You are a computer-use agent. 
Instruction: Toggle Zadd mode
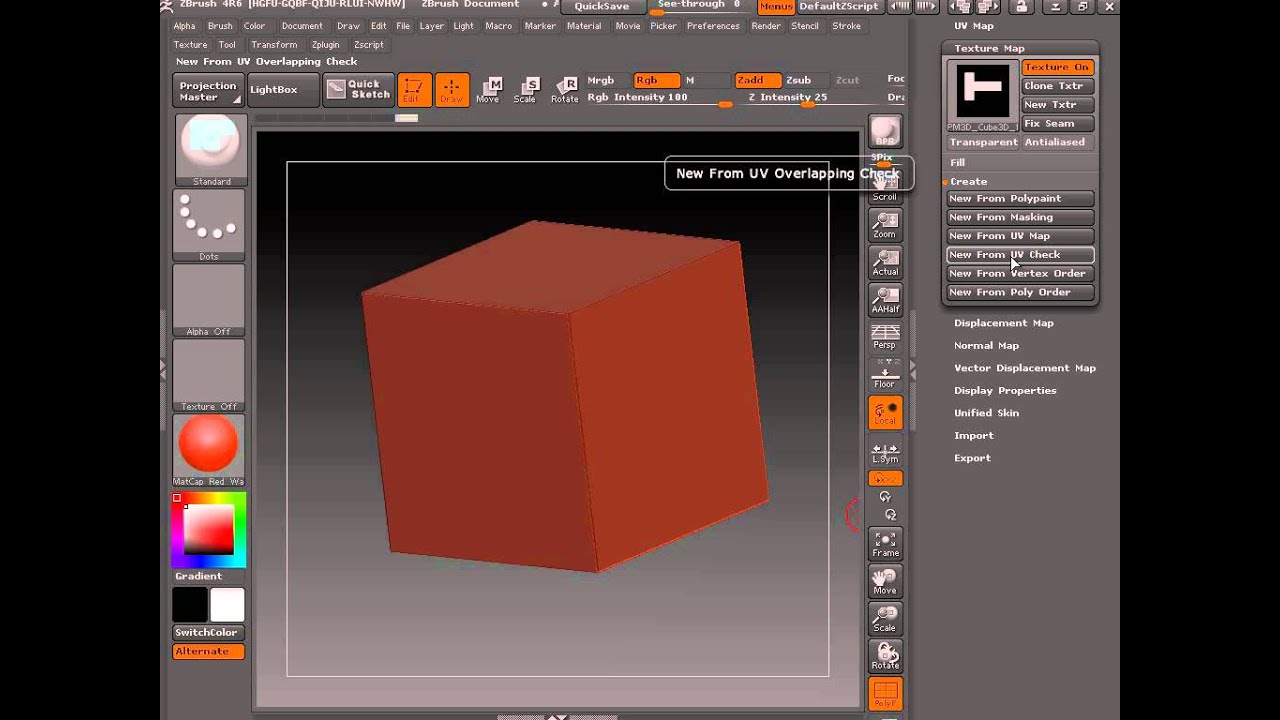(x=757, y=80)
